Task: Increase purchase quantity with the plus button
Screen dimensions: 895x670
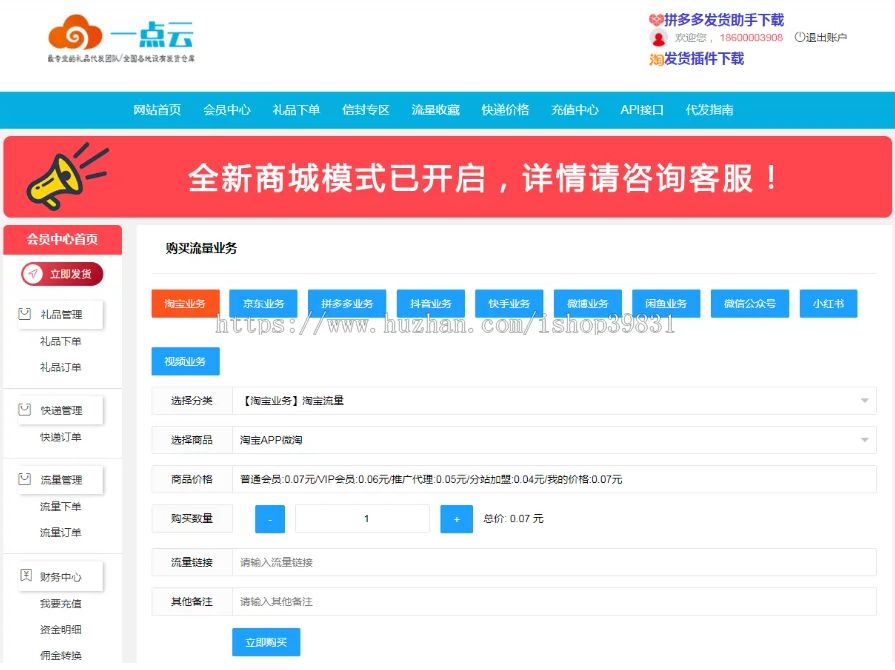Action: pyautogui.click(x=457, y=519)
